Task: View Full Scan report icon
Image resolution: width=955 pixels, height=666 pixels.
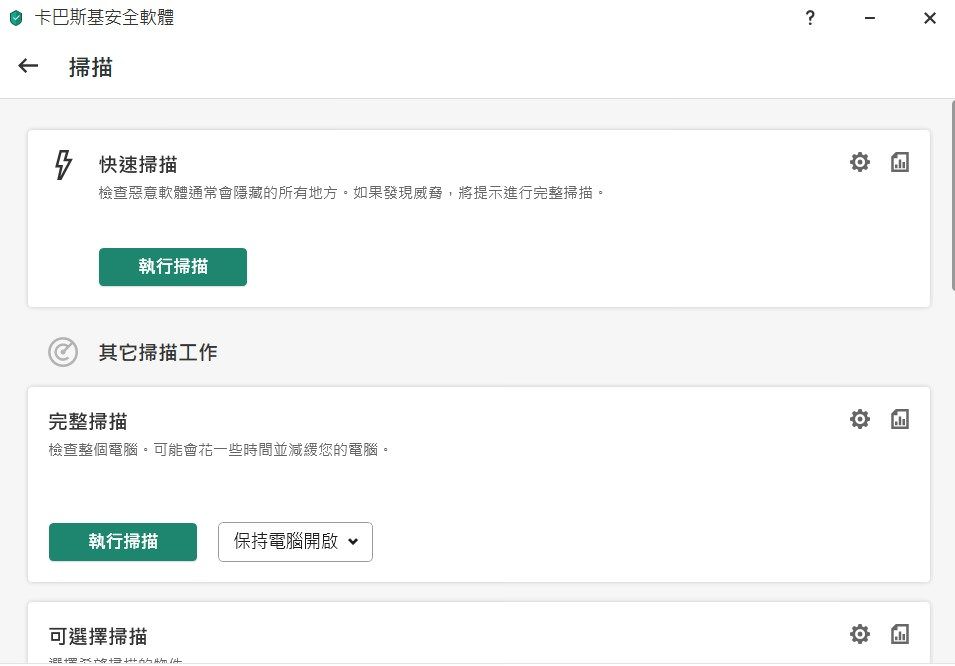Action: click(x=900, y=419)
